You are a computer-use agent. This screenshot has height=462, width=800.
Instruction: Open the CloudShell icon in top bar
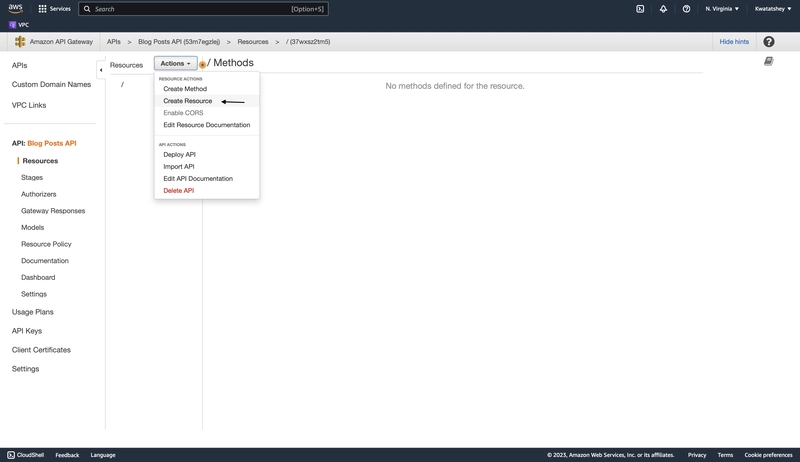tap(640, 9)
